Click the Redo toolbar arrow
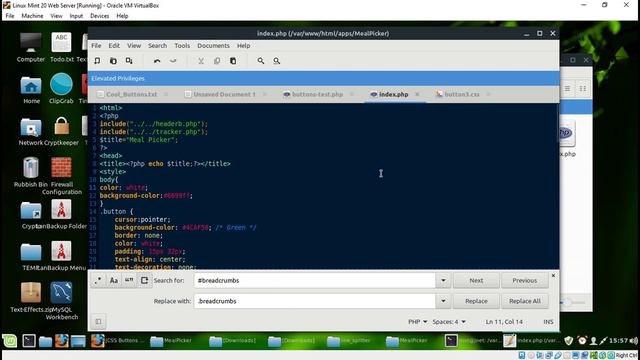The image size is (640, 360). tap(173, 61)
